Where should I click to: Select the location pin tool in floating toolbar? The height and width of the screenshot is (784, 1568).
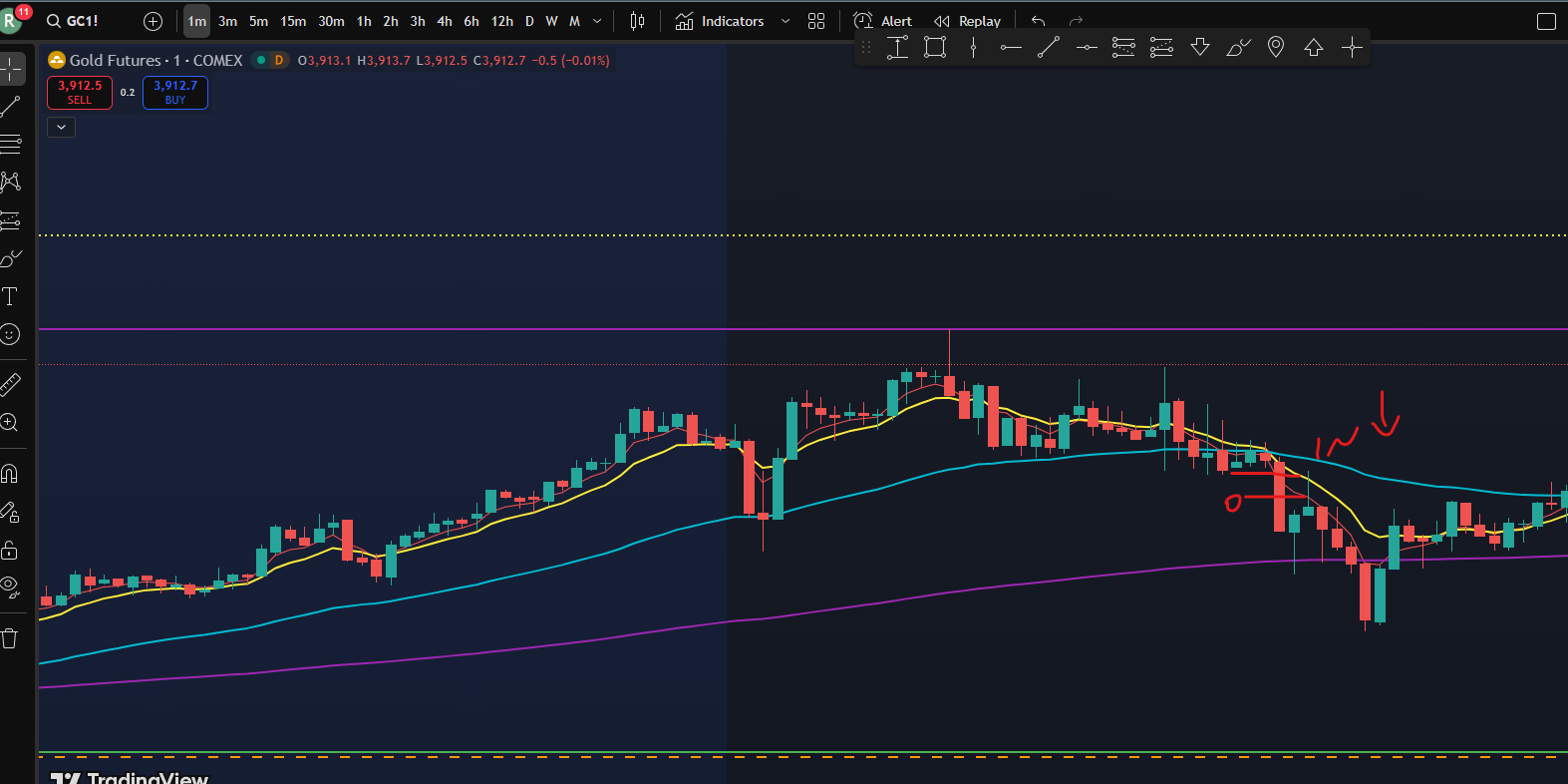click(1276, 47)
